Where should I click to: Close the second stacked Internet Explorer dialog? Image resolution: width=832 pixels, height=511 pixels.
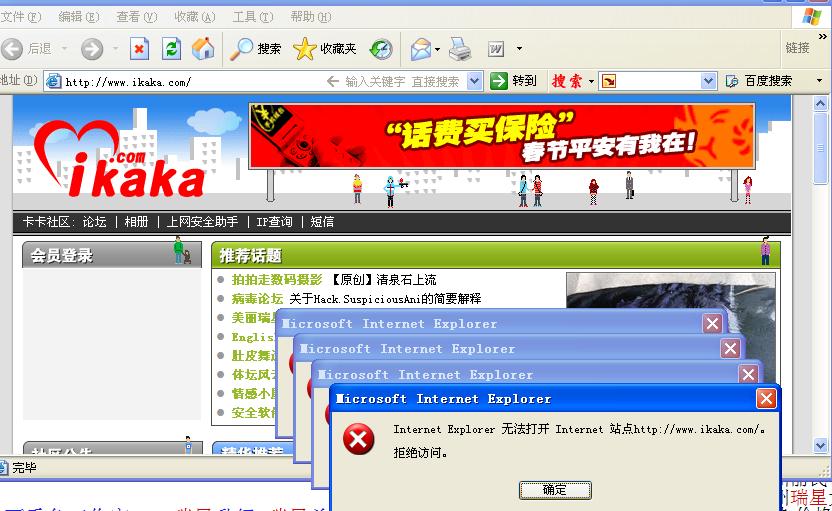coord(748,375)
